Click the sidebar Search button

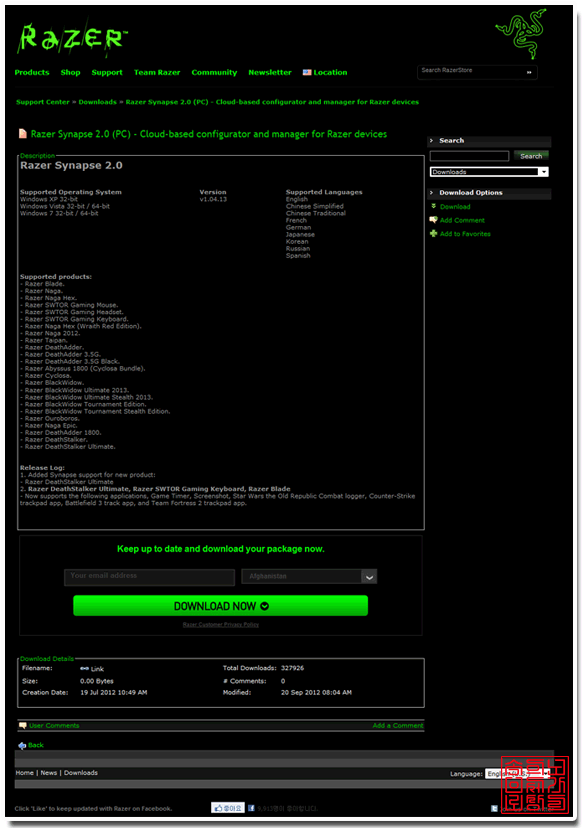click(531, 156)
